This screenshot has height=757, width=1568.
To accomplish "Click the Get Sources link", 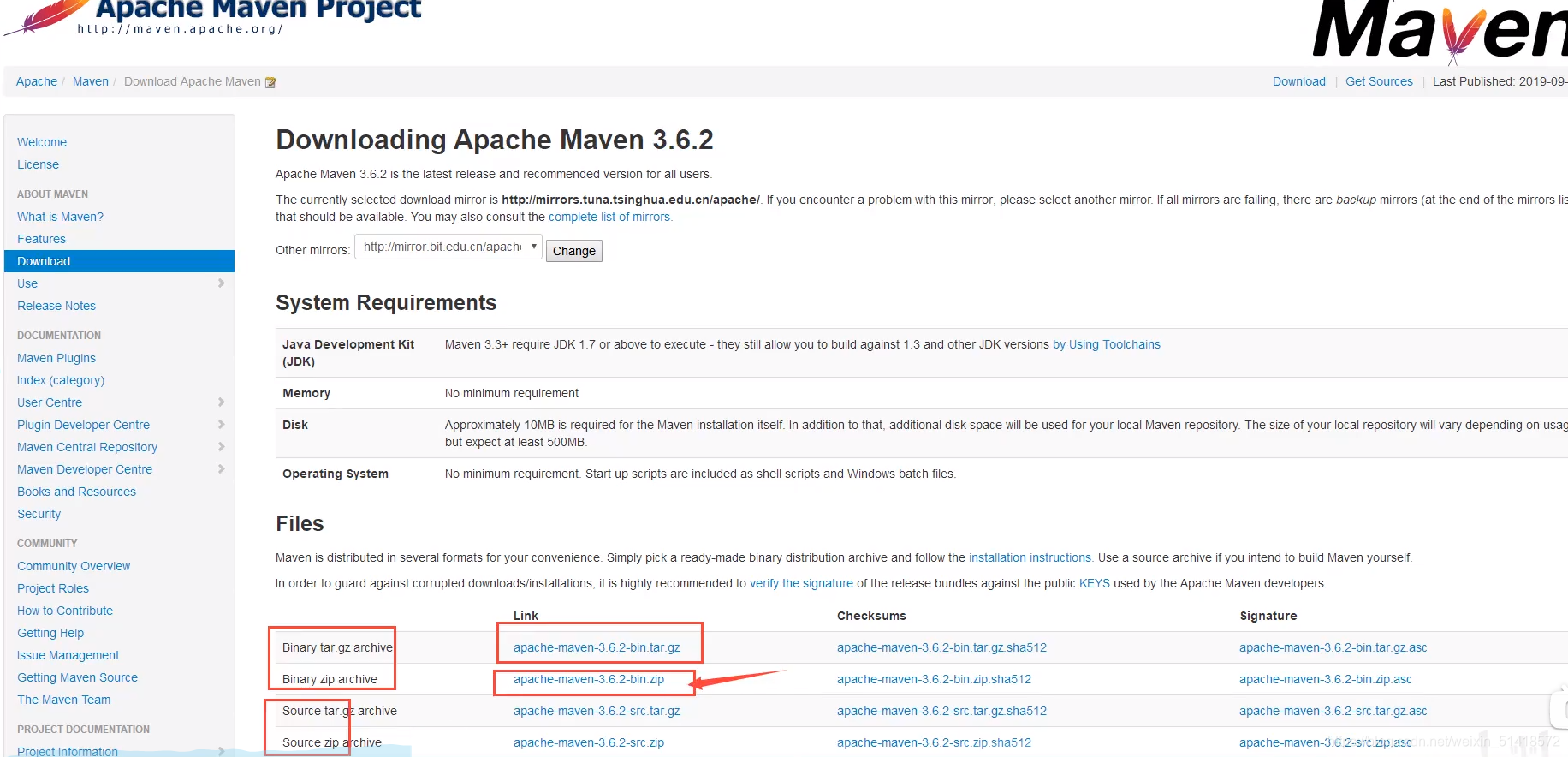I will coord(1379,81).
